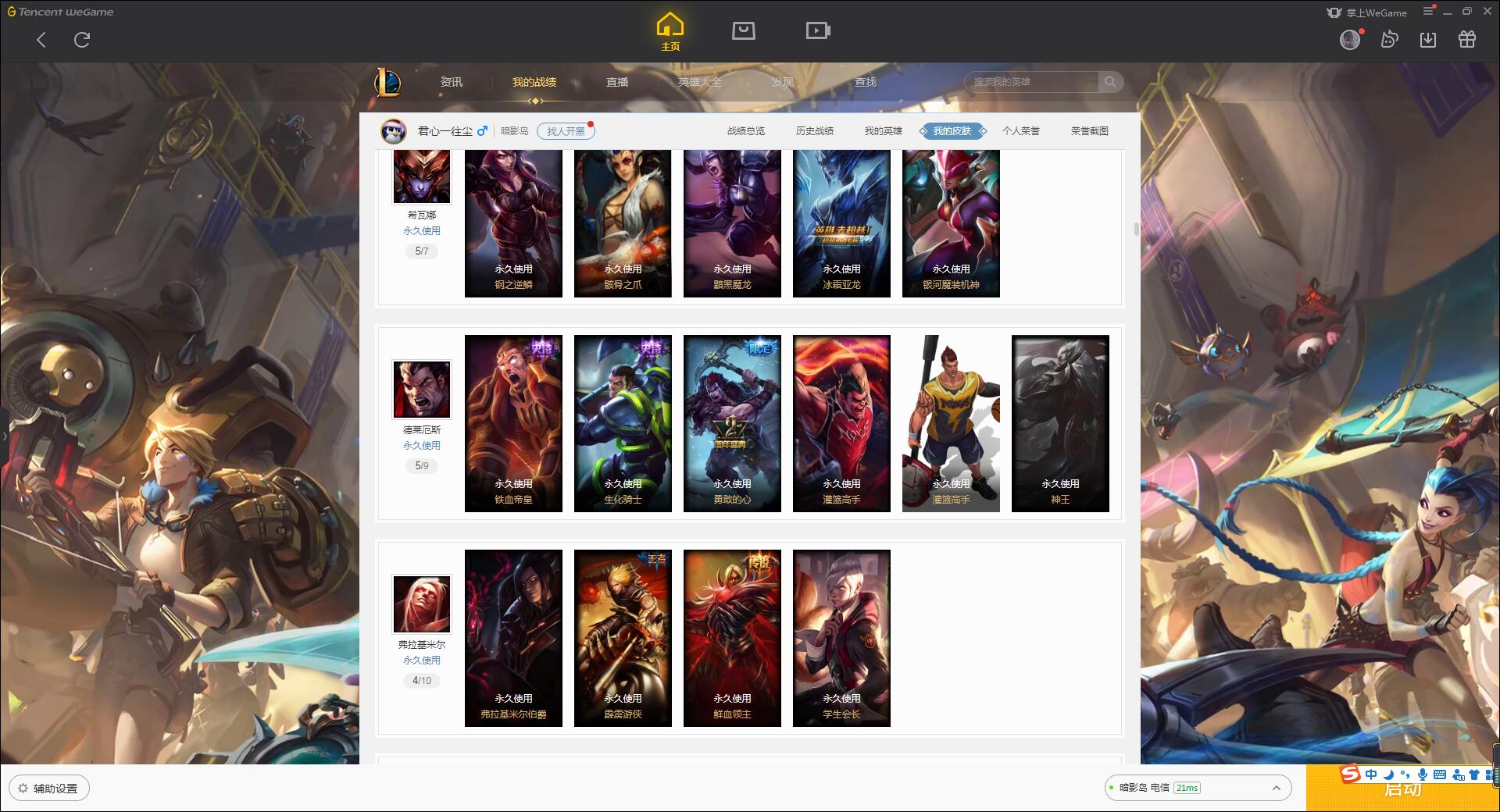Open the 勇敢的心 skin card

coord(732,424)
